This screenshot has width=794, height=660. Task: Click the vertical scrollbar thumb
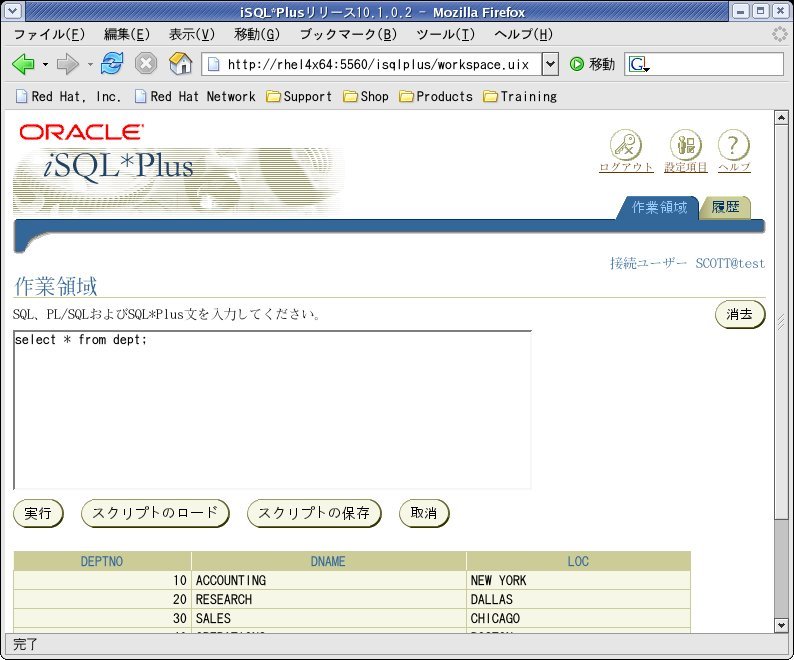tap(781, 322)
